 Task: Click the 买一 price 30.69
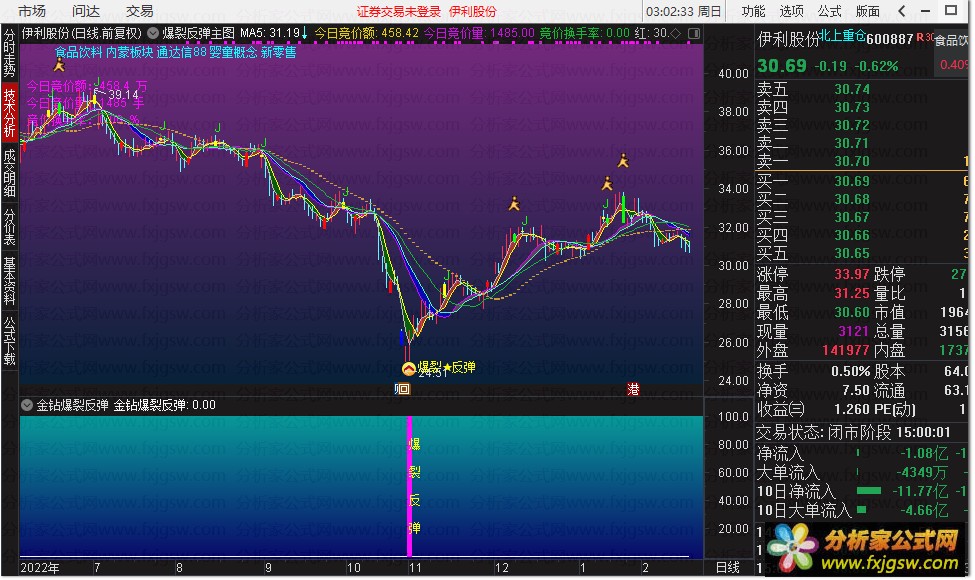(x=852, y=182)
